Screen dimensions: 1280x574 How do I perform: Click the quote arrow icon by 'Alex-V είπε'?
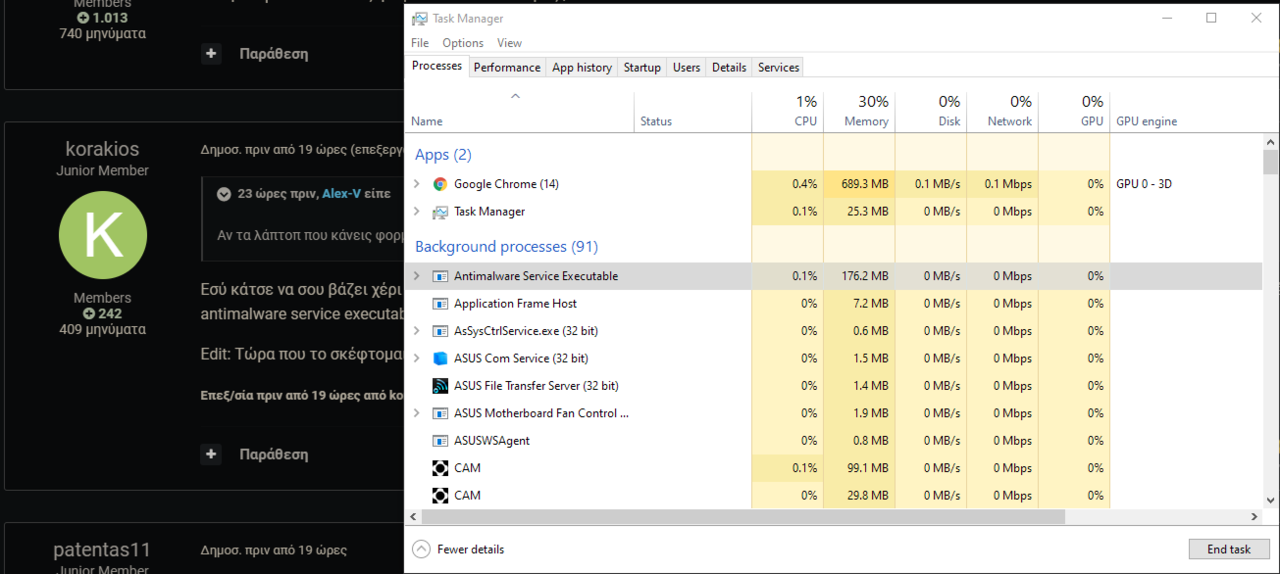click(x=224, y=194)
